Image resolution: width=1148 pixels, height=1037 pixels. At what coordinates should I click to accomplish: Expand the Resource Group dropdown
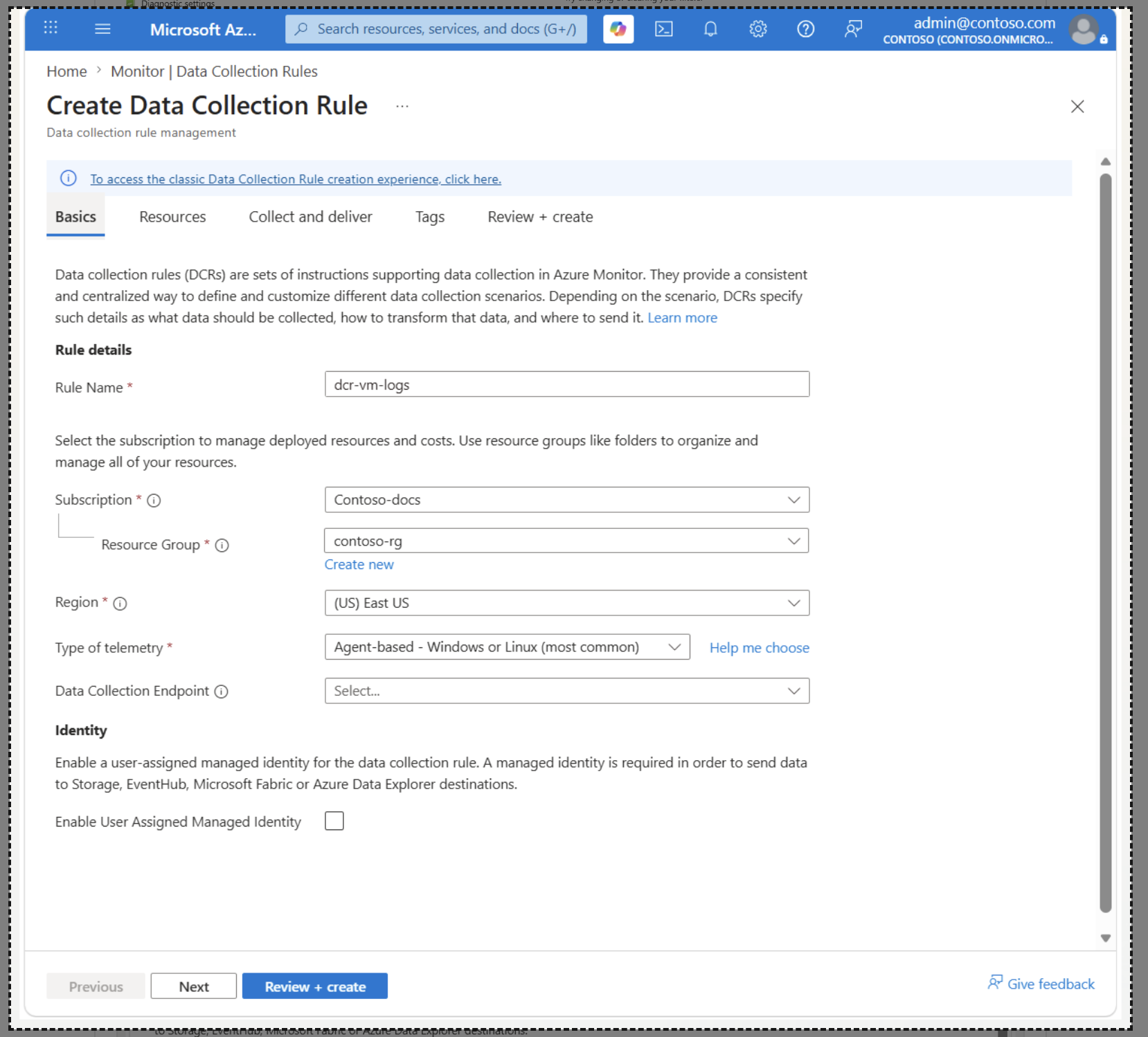point(566,541)
